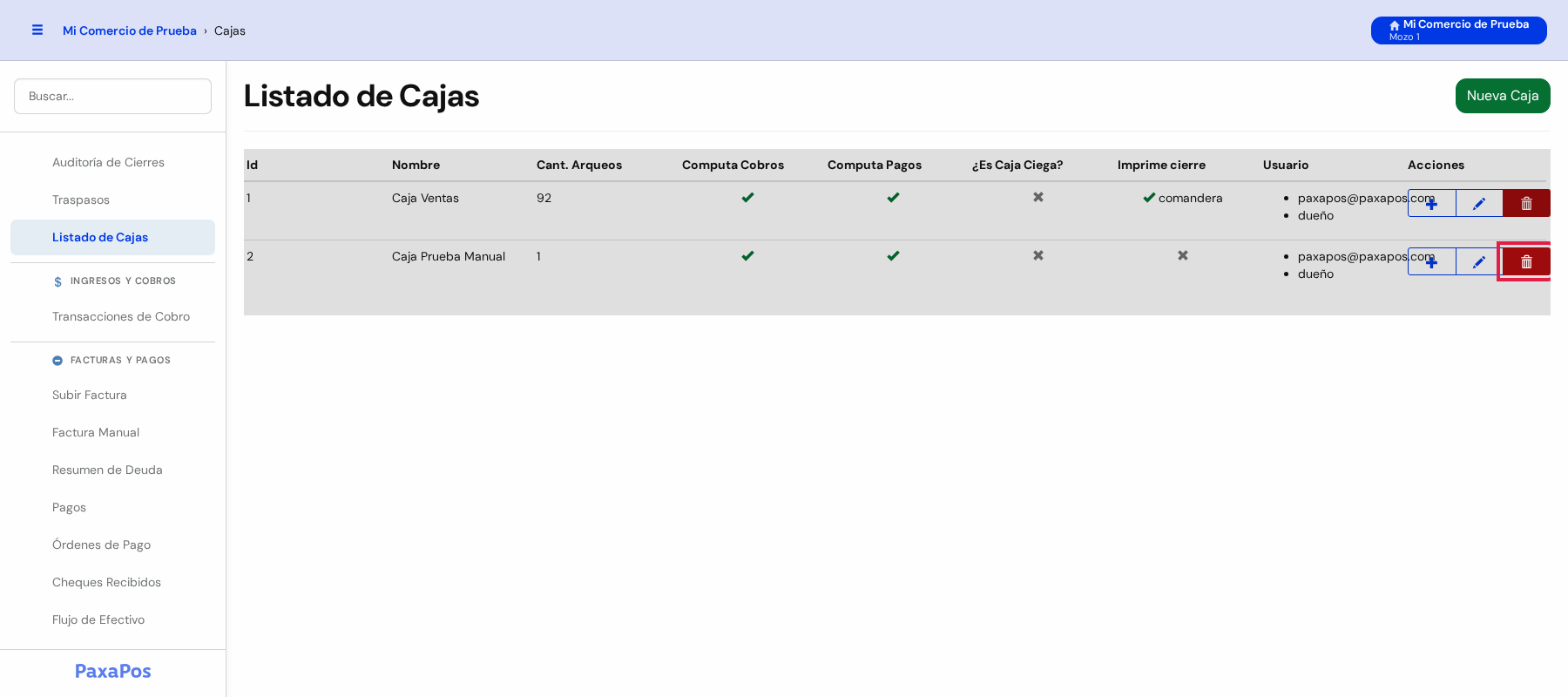Click the Caja Ventas name cell

click(x=425, y=198)
